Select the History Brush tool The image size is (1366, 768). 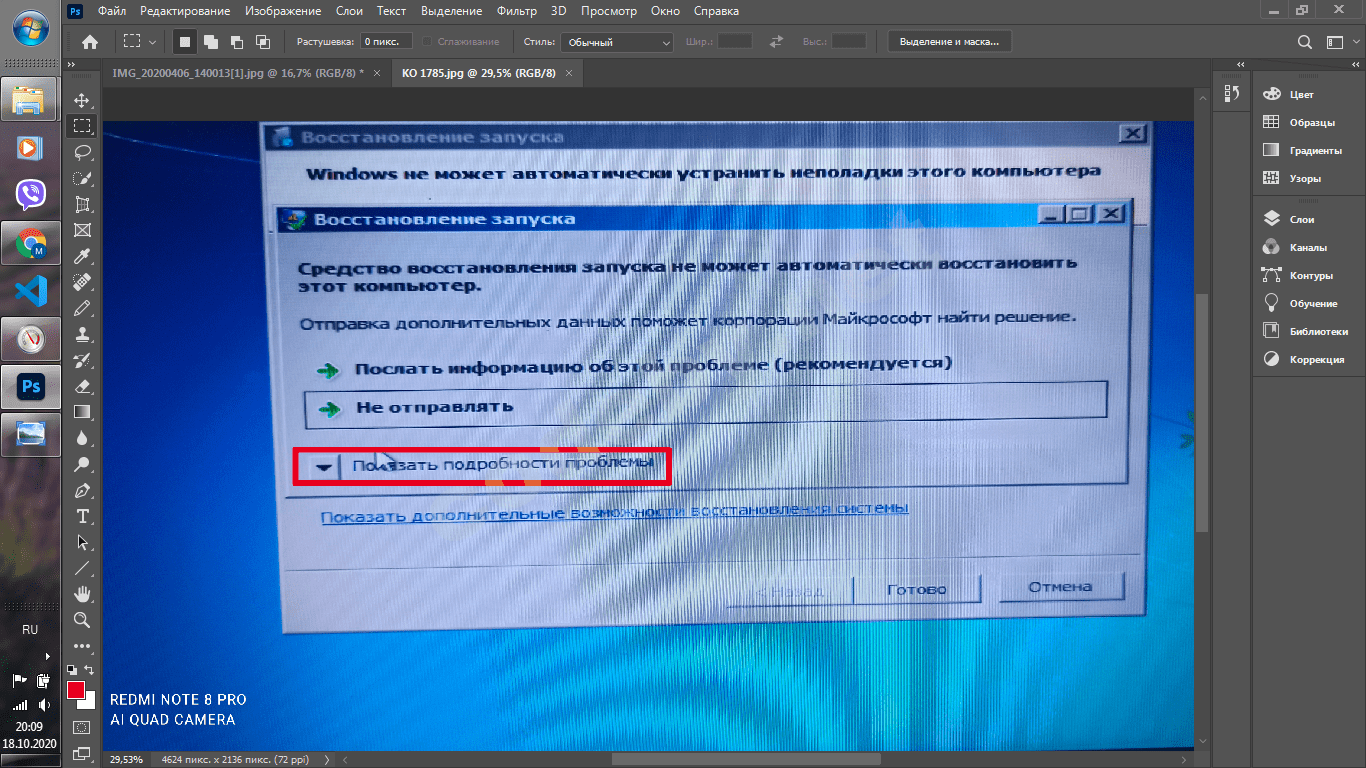coord(82,360)
